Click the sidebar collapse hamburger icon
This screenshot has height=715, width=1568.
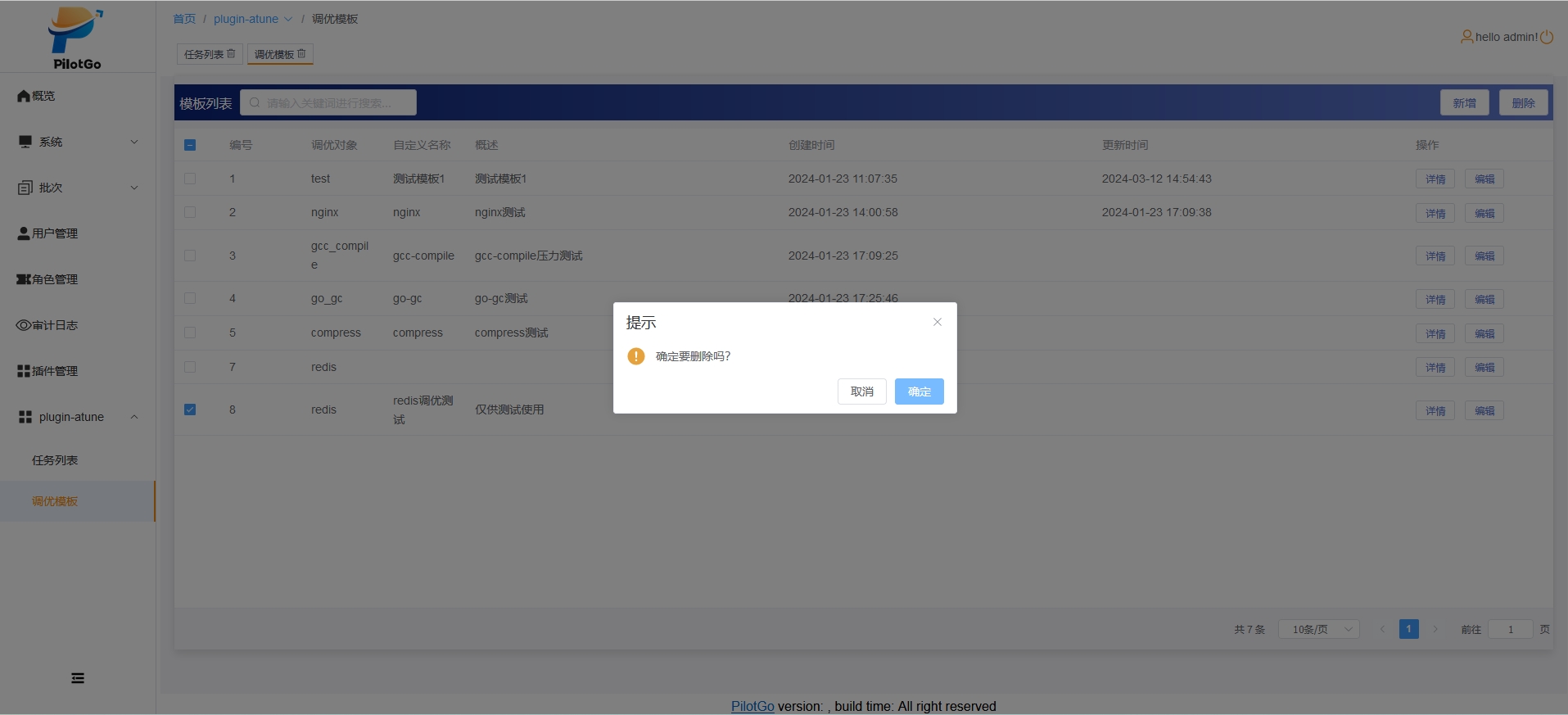(x=78, y=678)
